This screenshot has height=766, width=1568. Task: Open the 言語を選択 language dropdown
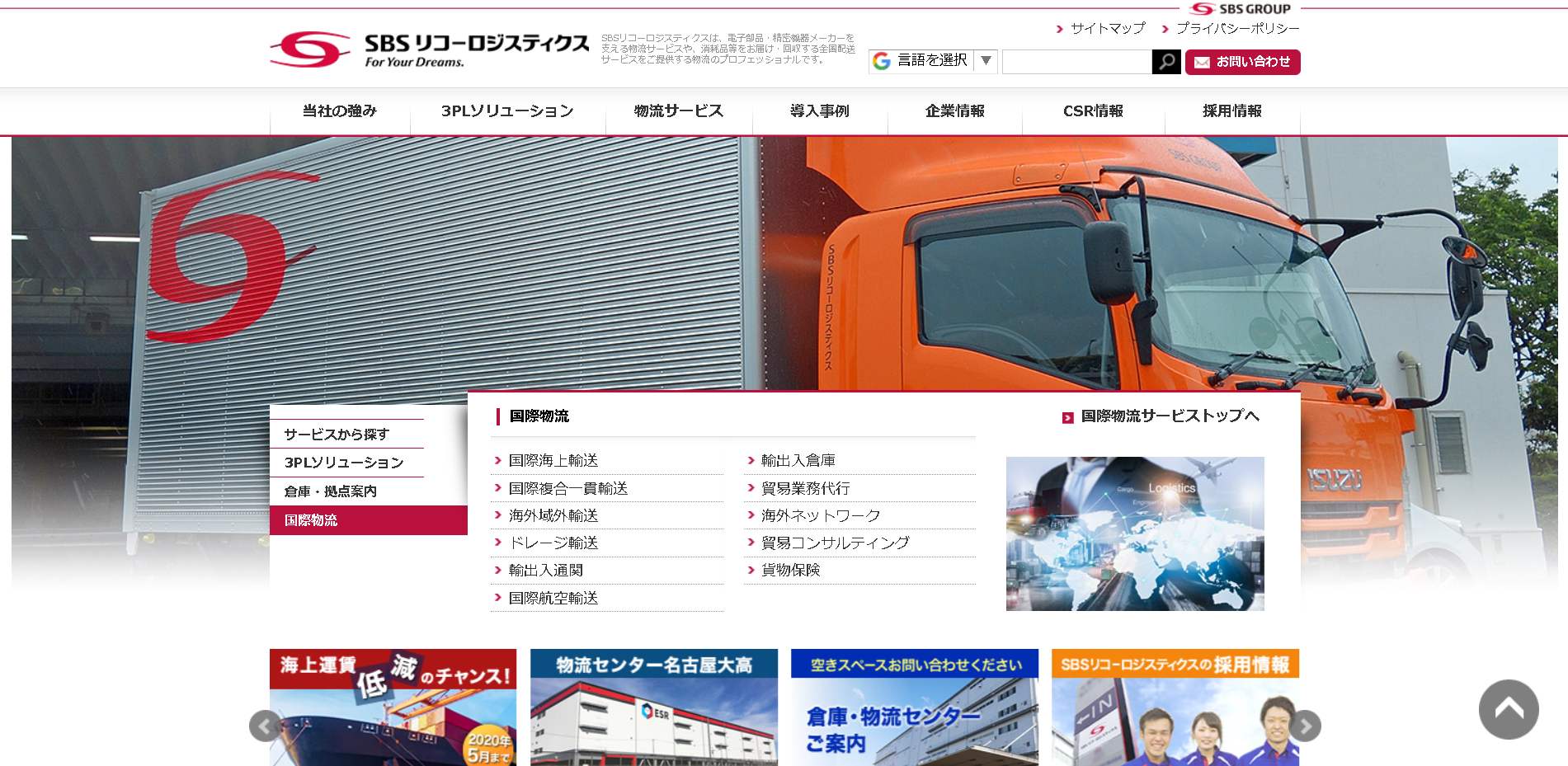(933, 61)
